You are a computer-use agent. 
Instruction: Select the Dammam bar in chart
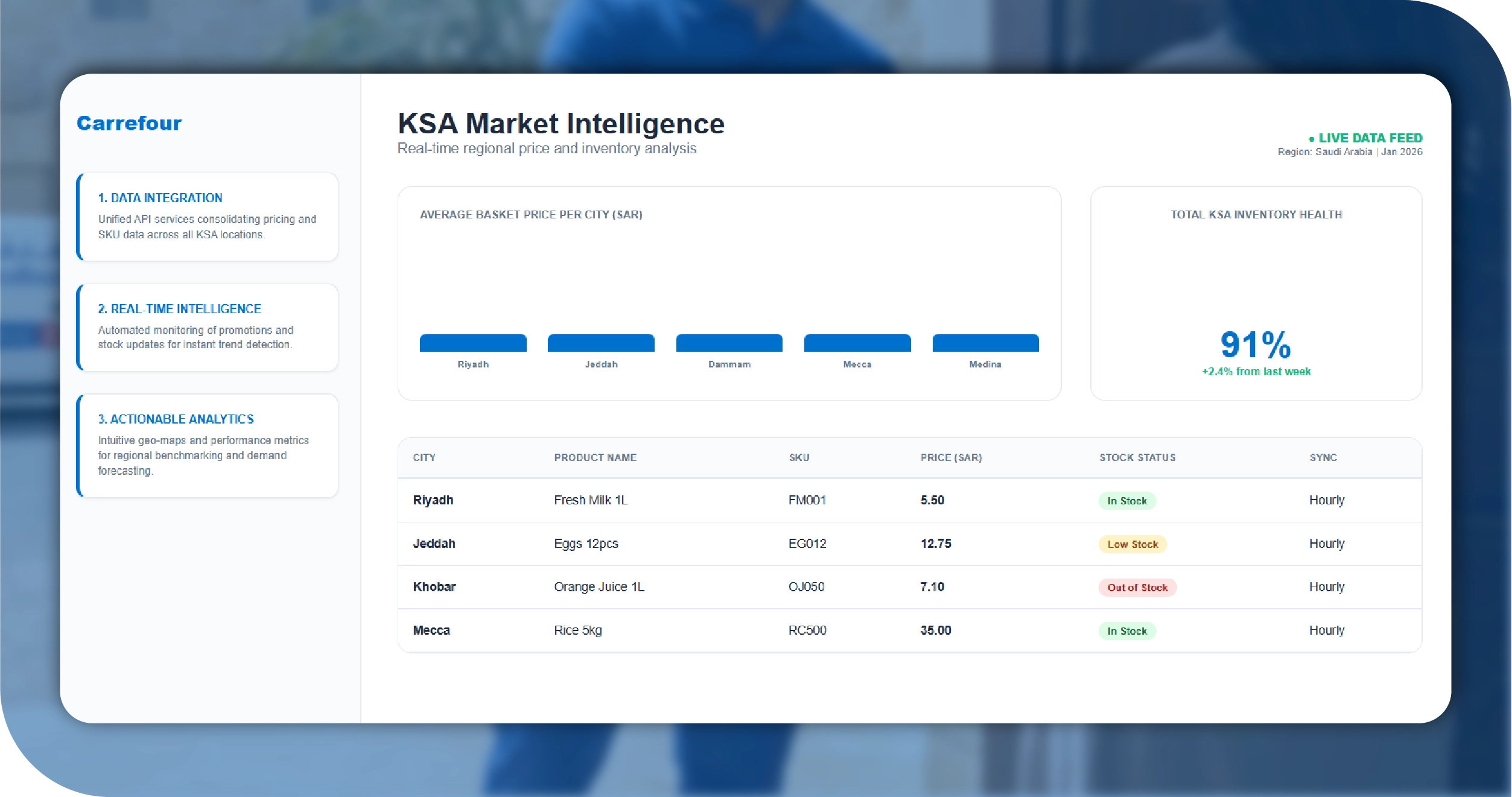(x=729, y=343)
